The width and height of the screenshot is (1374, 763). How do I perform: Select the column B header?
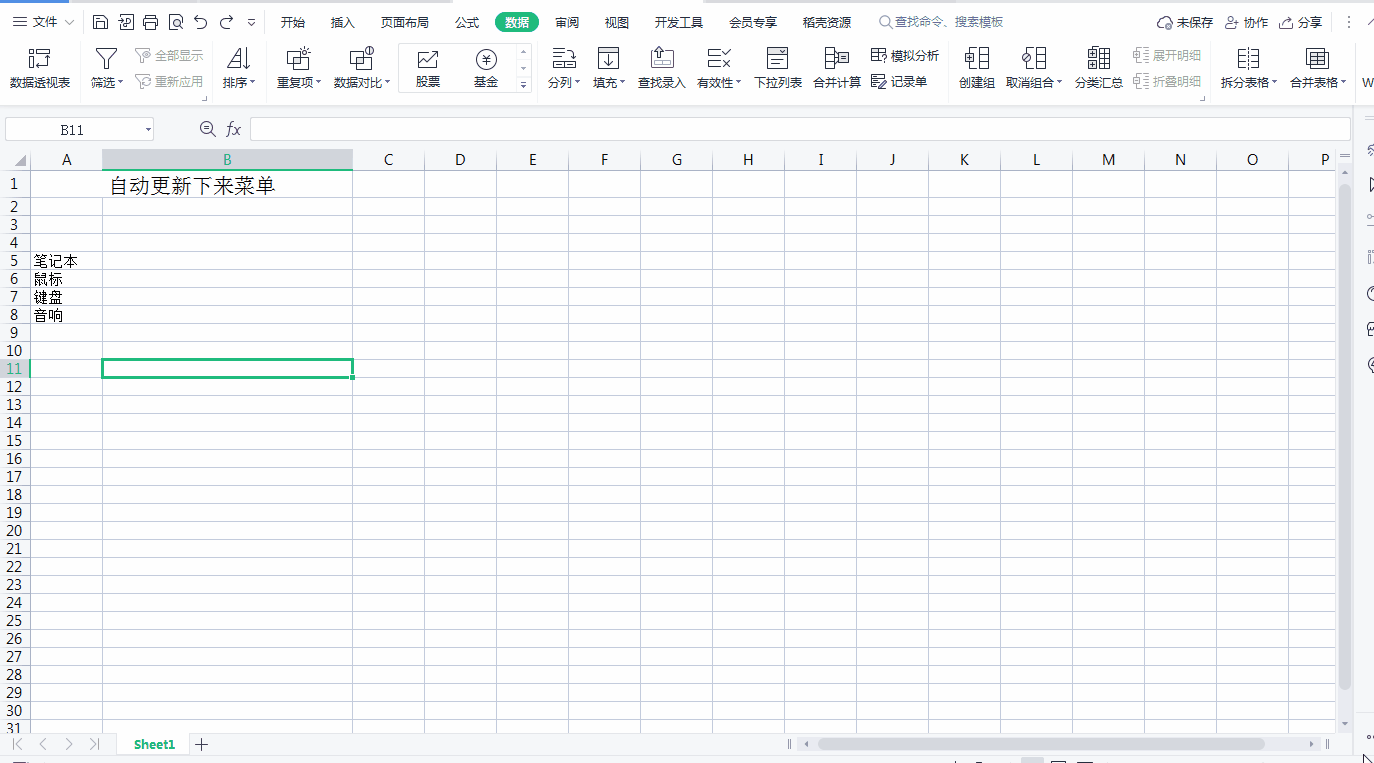click(x=227, y=159)
